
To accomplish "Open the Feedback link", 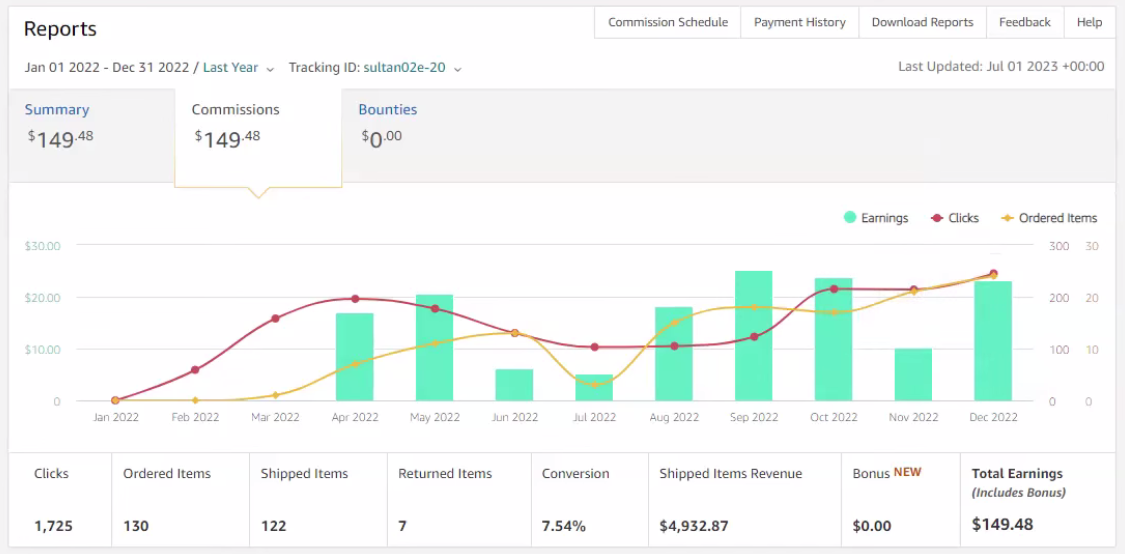I will [1025, 22].
